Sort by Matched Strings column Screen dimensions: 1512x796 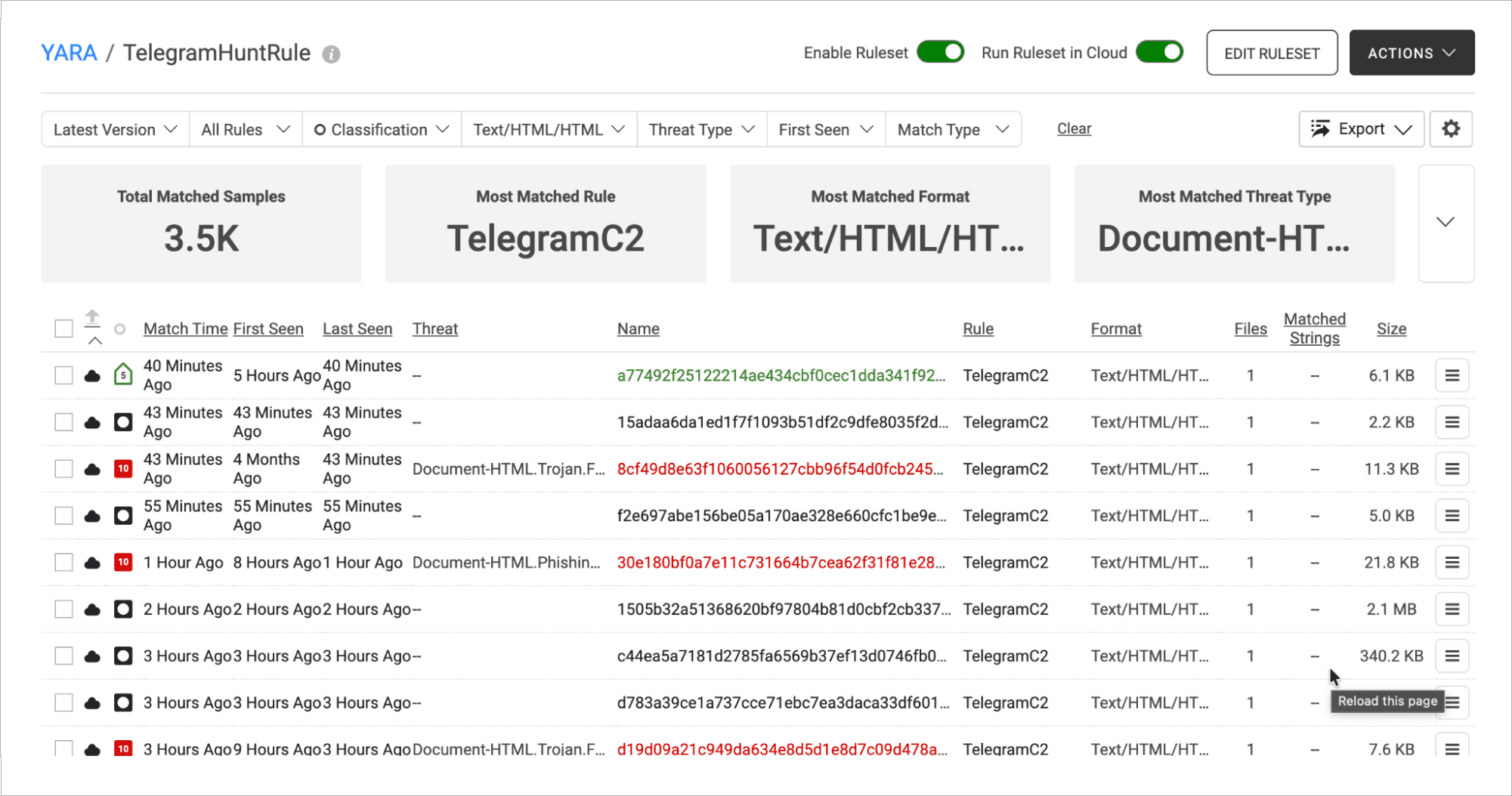click(1314, 329)
